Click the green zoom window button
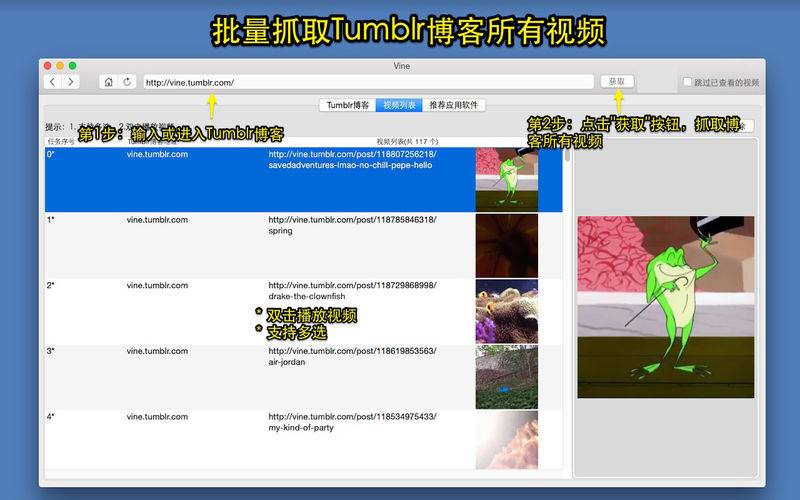Screen dimensions: 800x500 point(72,66)
